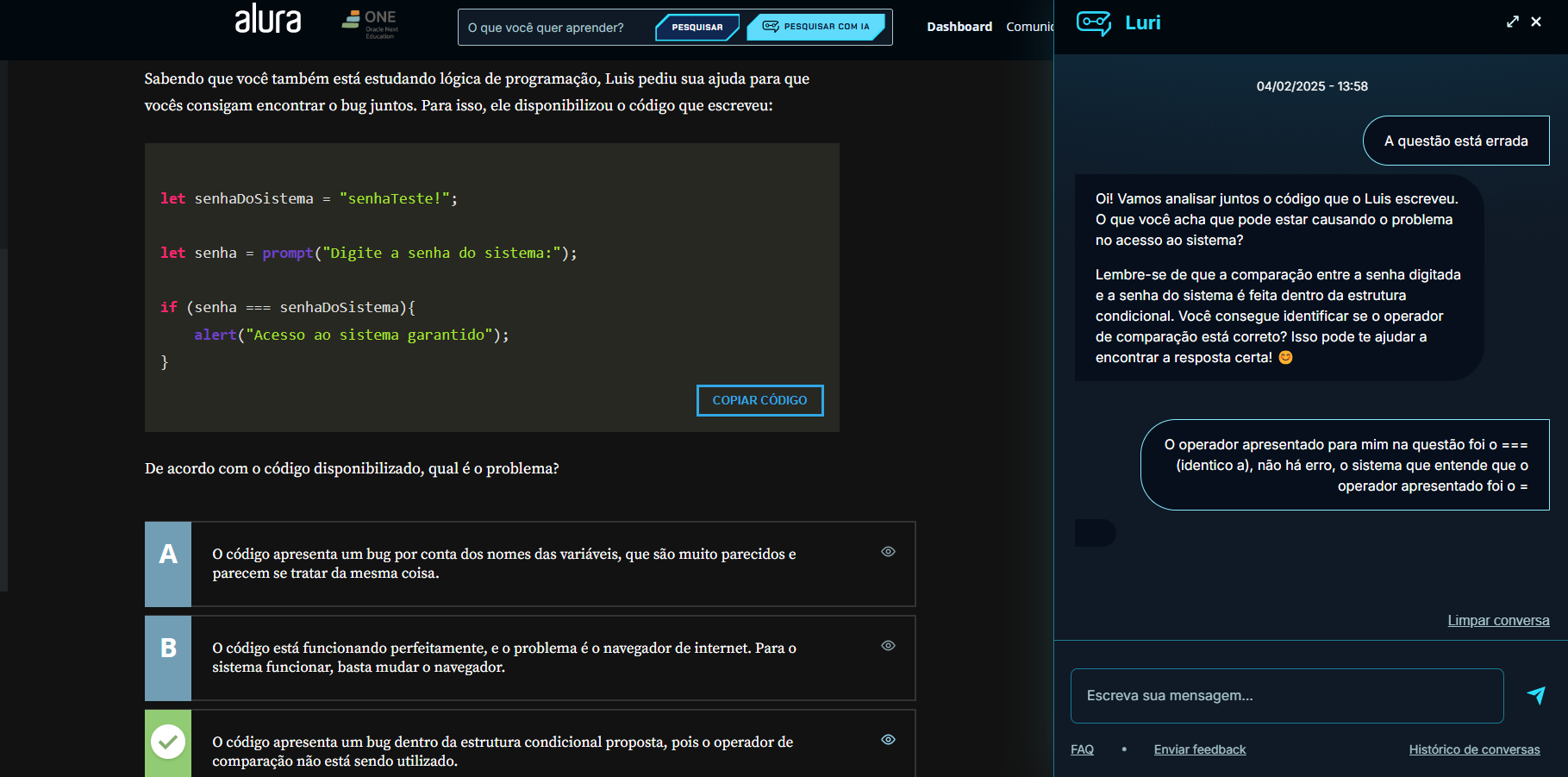Viewport: 1568px width, 777px height.
Task: Click the alert 'Acesso ao sistema garantido' code line
Action: pyautogui.click(x=352, y=335)
